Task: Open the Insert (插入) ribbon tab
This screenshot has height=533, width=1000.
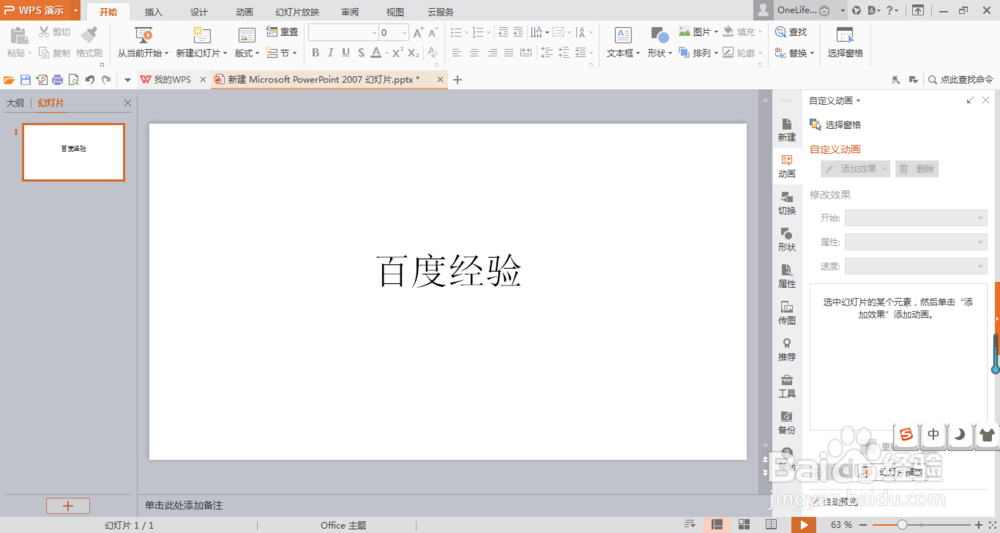Action: 153,11
